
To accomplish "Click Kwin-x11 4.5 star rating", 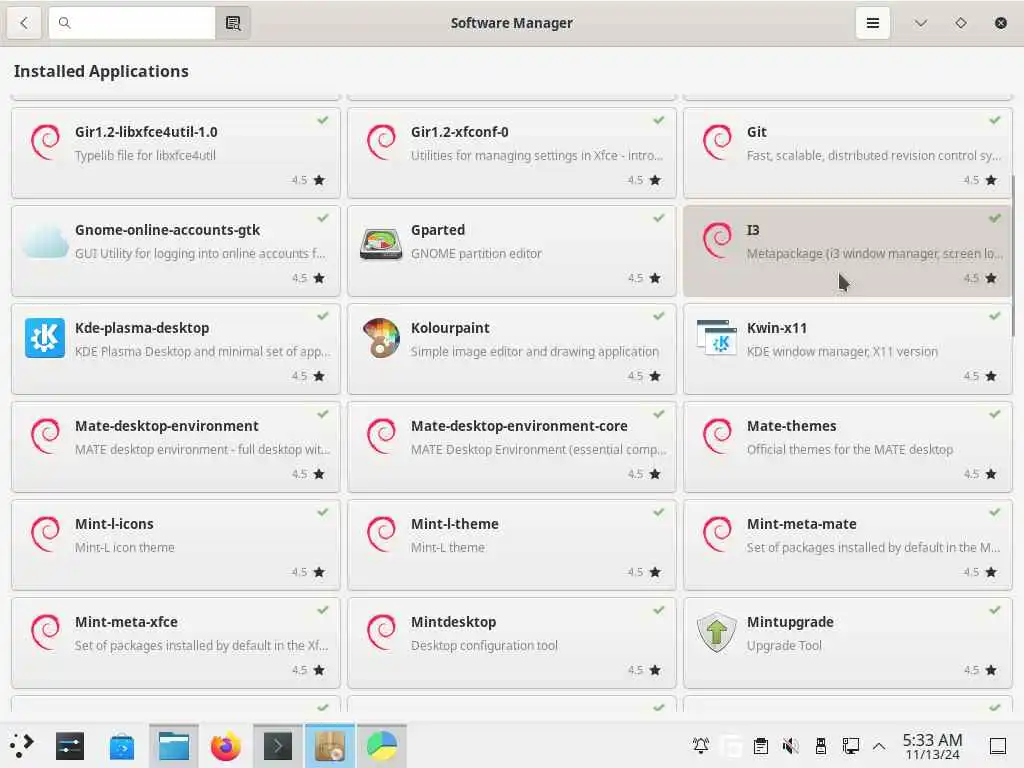I will (980, 376).
